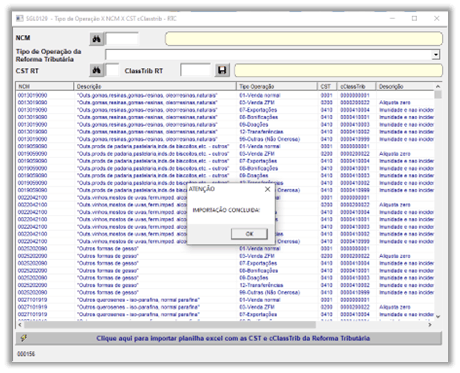
Task: Select 07-Exportações row of NCM 0013019090
Action: tap(225, 110)
